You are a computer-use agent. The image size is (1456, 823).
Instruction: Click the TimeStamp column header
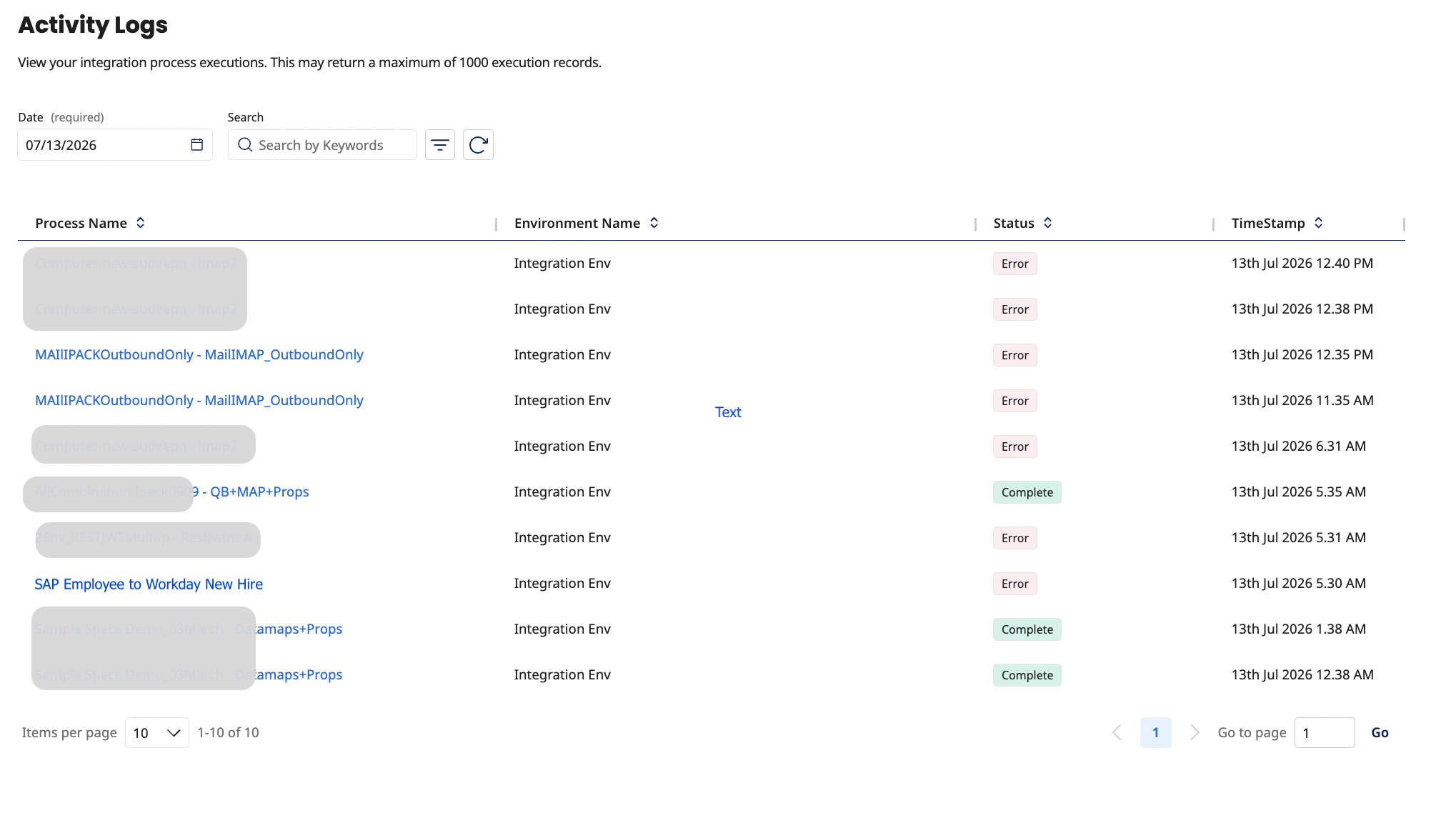[x=1268, y=223]
